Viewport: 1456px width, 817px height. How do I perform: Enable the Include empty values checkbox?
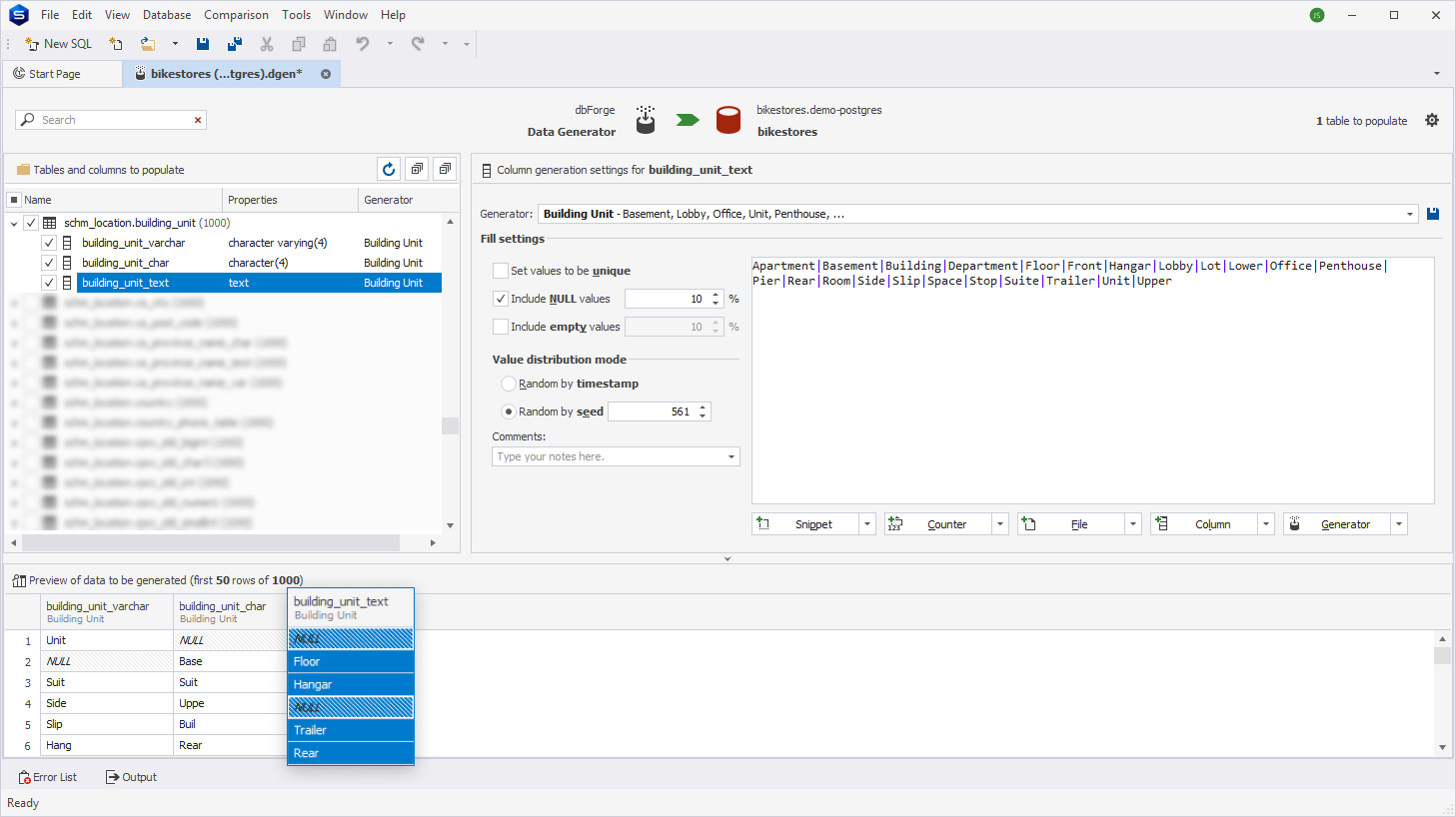(501, 327)
